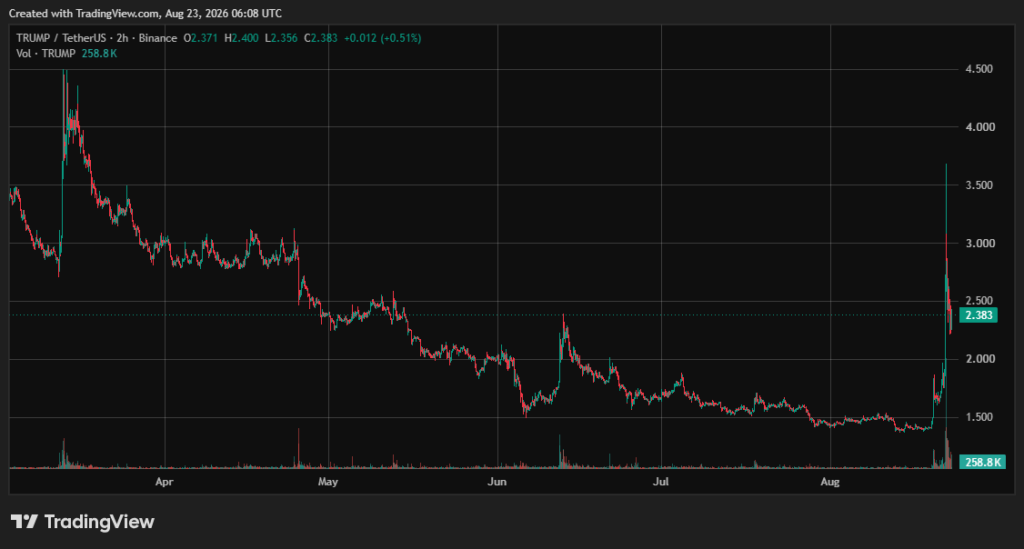Click the L2.356 low value
The width and height of the screenshot is (1024, 549).
coord(281,38)
